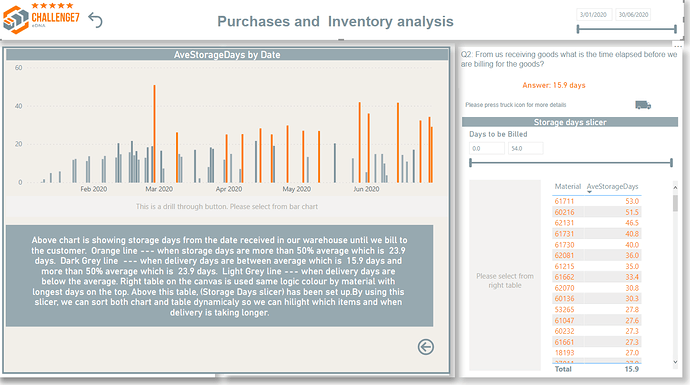Click the May 2020 axis label
690x385 pixels.
tap(297, 189)
